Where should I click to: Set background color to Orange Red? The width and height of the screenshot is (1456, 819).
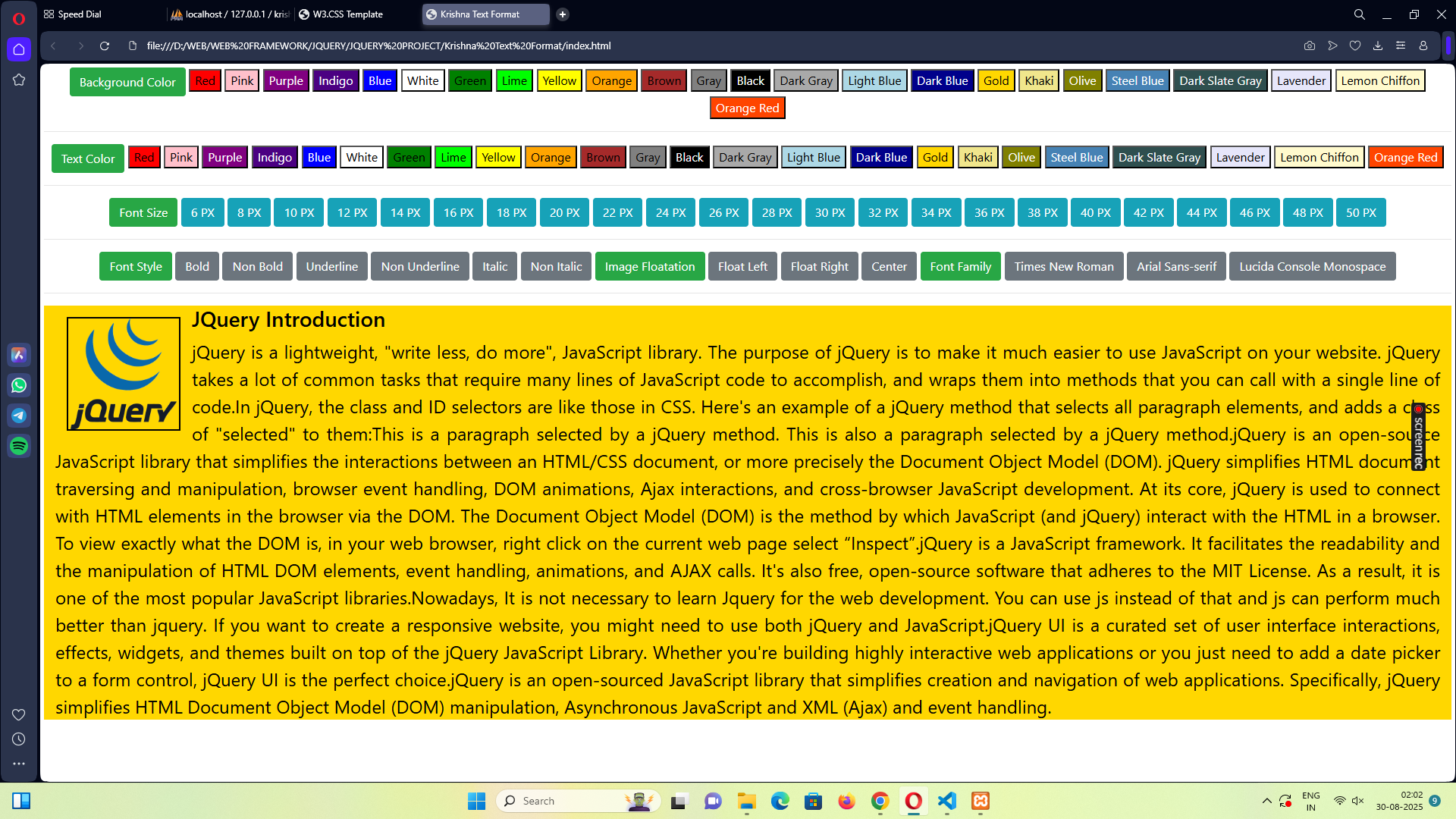(748, 108)
